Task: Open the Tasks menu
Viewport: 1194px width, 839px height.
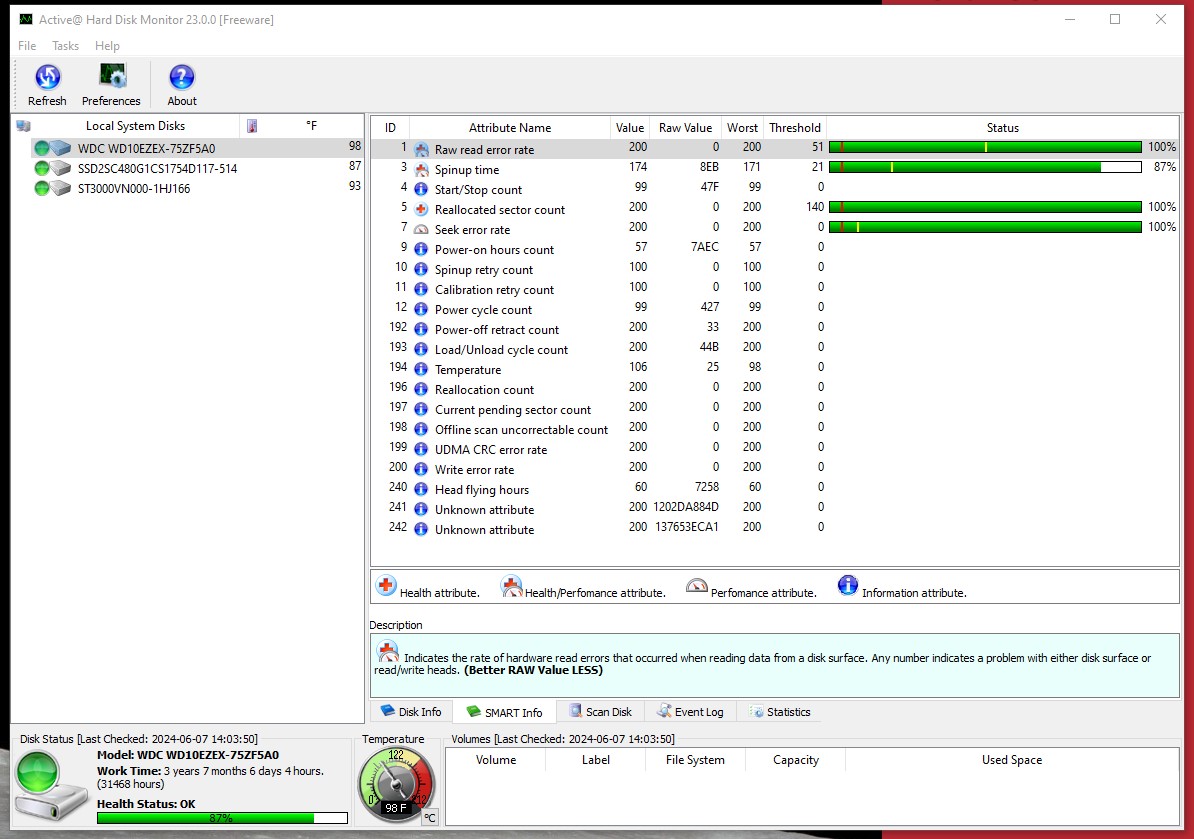Action: pyautogui.click(x=65, y=46)
